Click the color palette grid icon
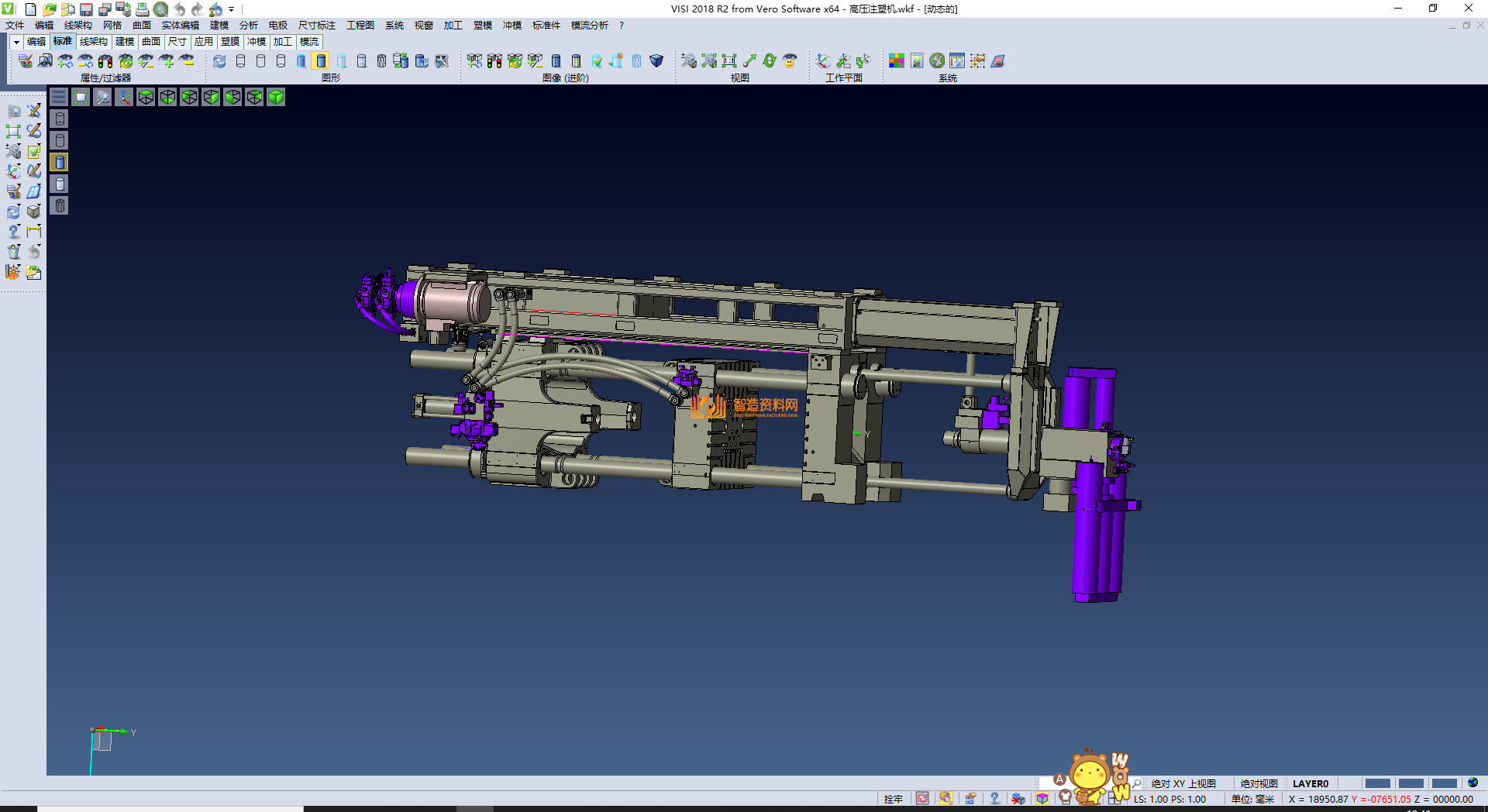The width and height of the screenshot is (1488, 812). pos(897,61)
